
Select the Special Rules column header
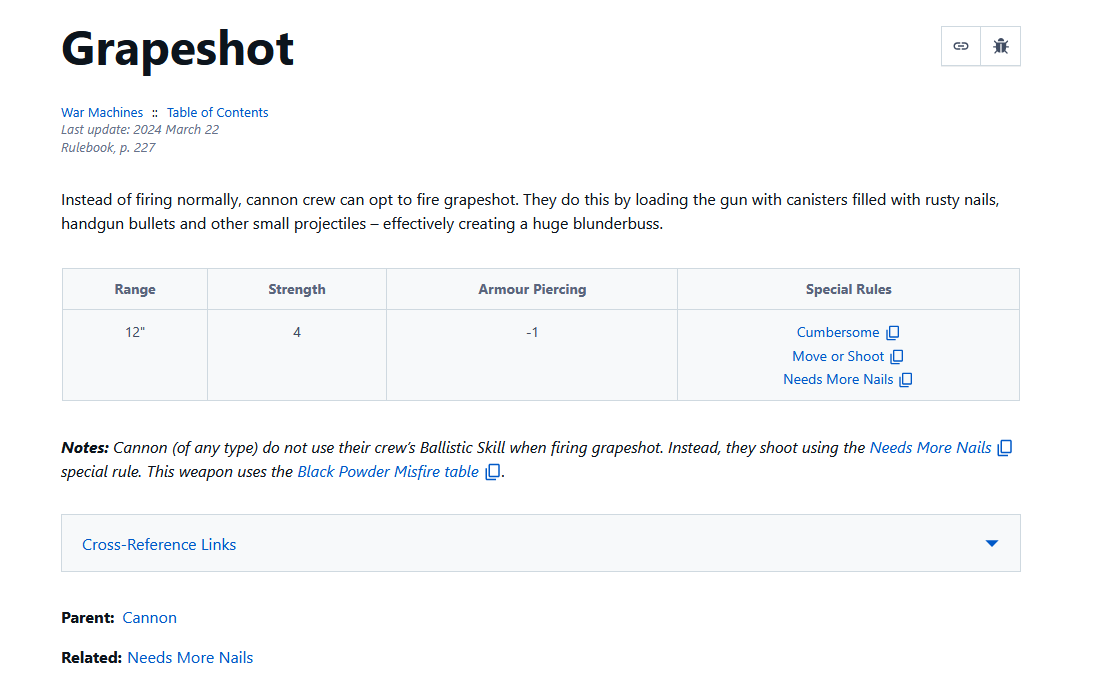pos(848,289)
